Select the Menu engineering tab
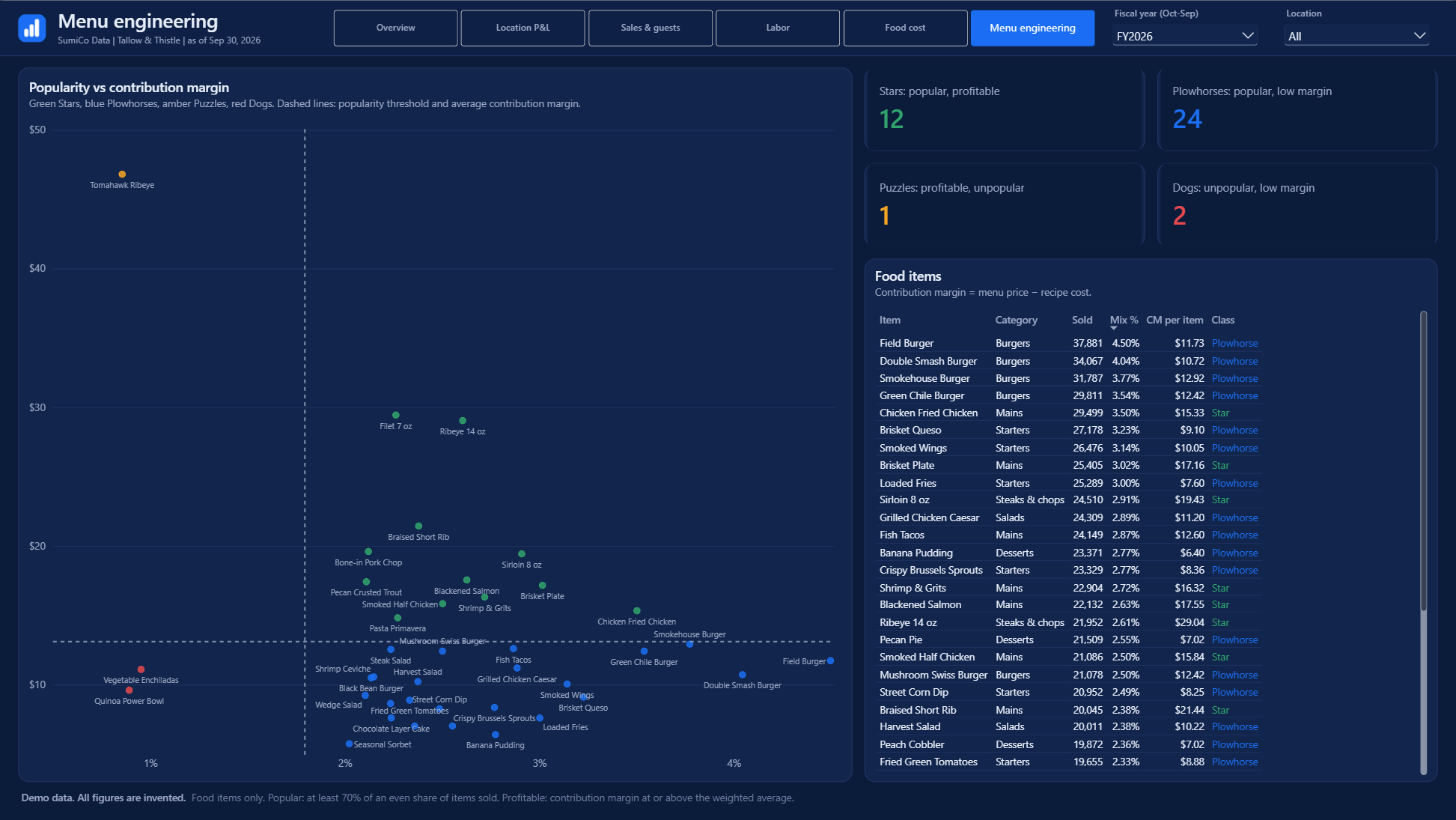The image size is (1456, 820). (x=1032, y=28)
